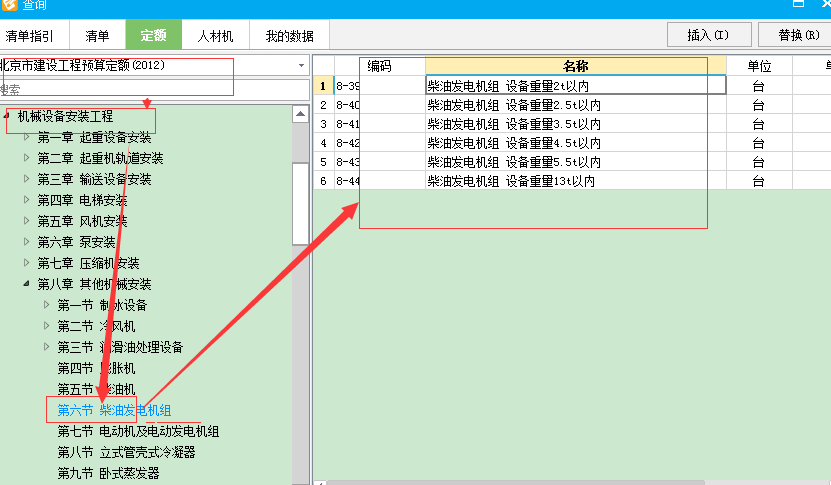Select 第四章 电梯安装 chapter
Image resolution: width=831 pixels, height=485 pixels.
(x=82, y=200)
